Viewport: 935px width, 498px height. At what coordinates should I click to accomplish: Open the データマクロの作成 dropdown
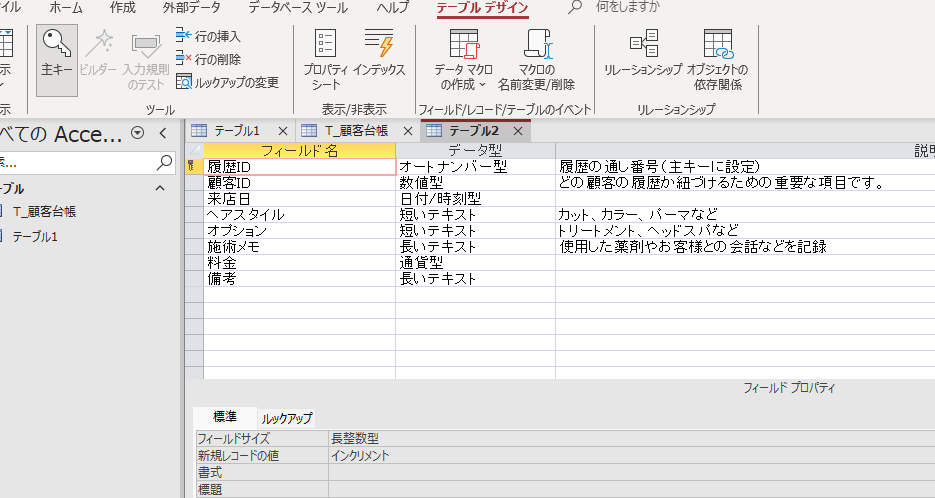point(463,60)
